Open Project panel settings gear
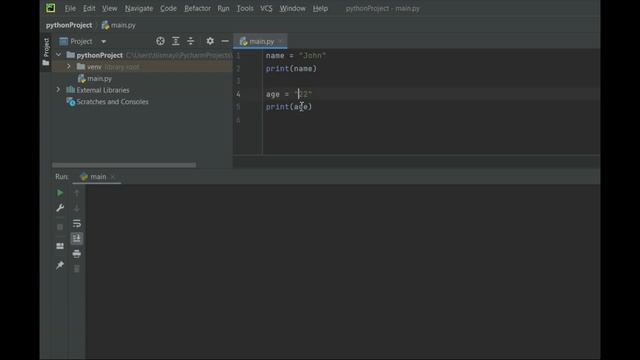 [x=210, y=41]
